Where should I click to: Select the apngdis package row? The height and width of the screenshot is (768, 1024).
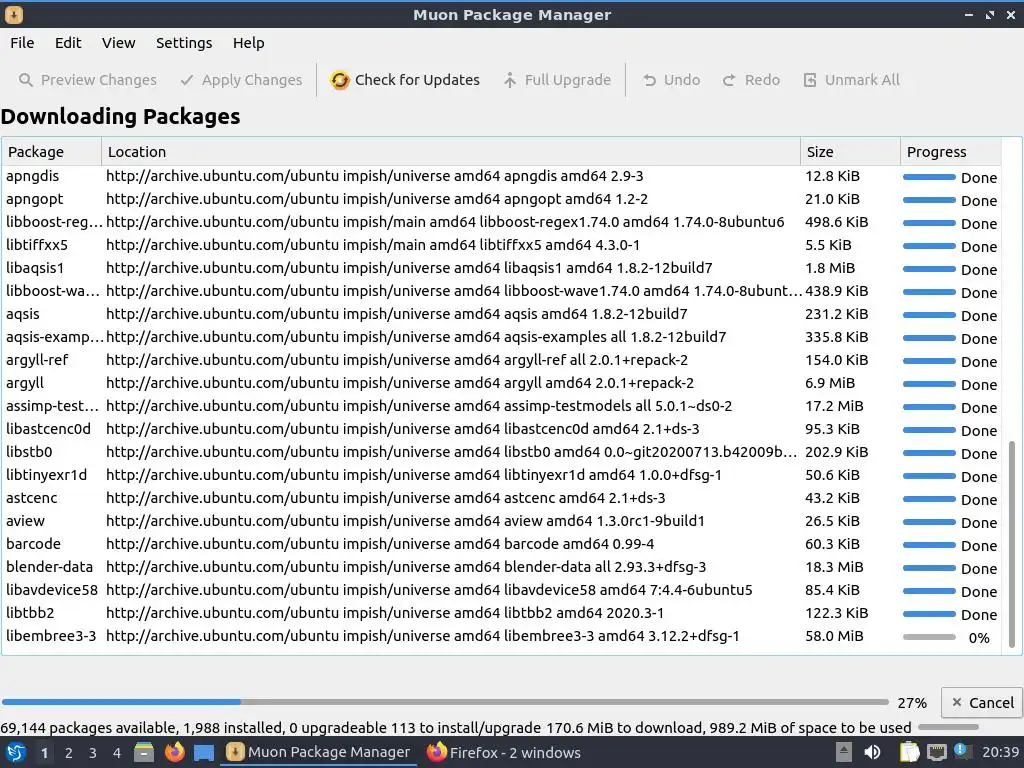[x=501, y=176]
